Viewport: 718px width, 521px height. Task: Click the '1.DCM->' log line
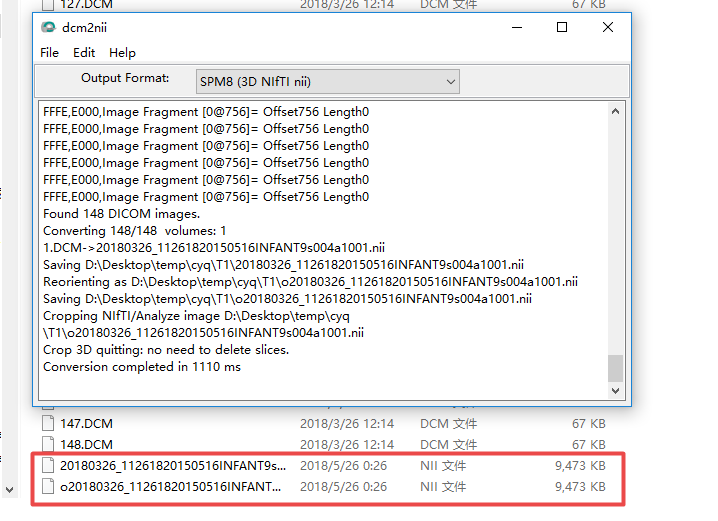[x=213, y=248]
